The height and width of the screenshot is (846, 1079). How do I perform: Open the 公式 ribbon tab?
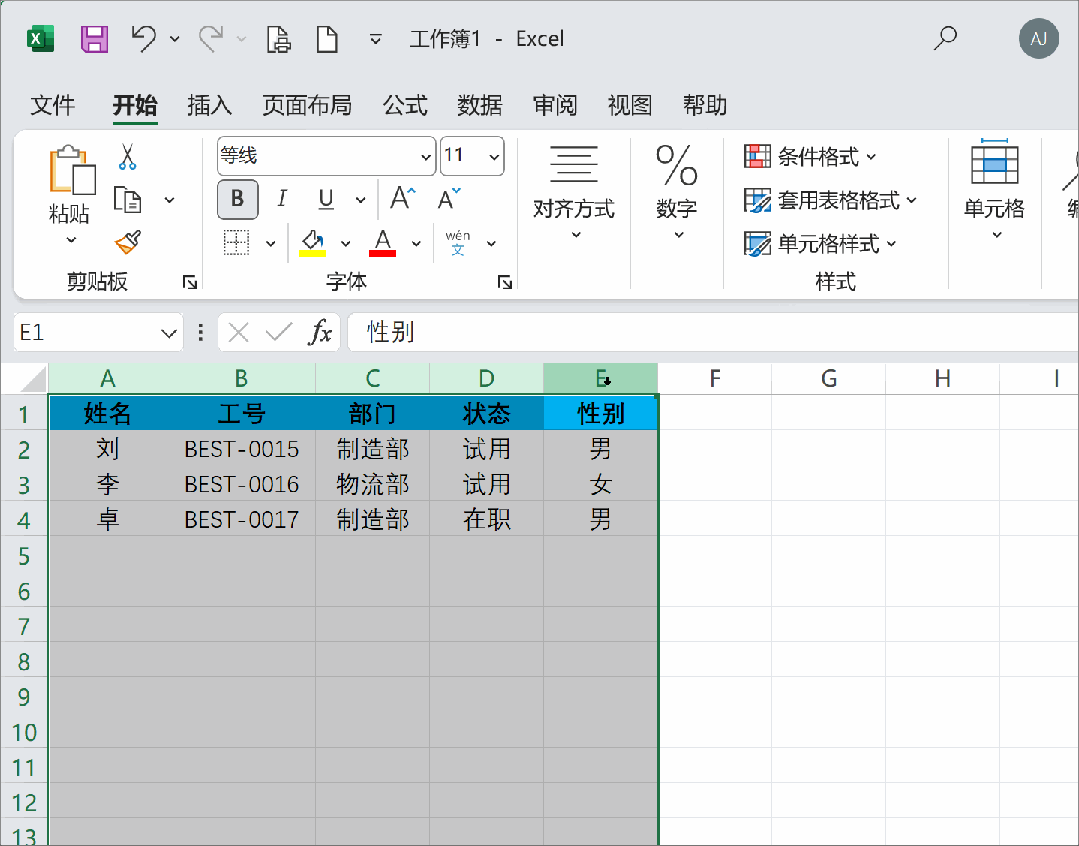(x=405, y=105)
